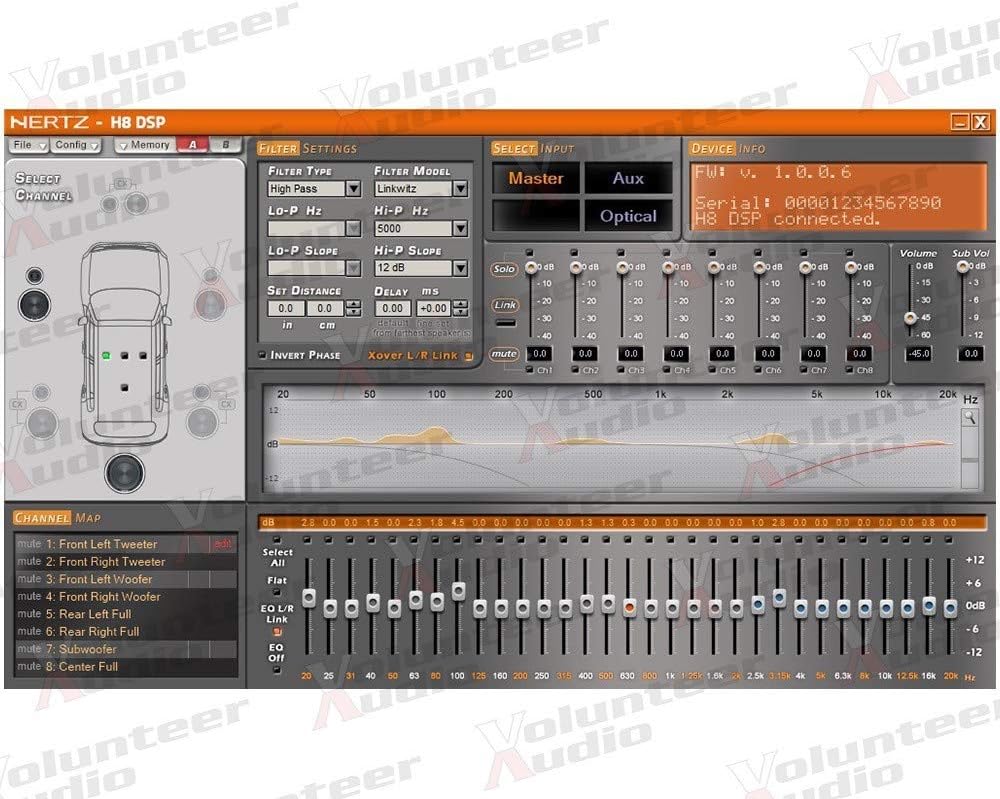Minimize the H8 DSP window
1000x799 pixels.
(x=959, y=122)
